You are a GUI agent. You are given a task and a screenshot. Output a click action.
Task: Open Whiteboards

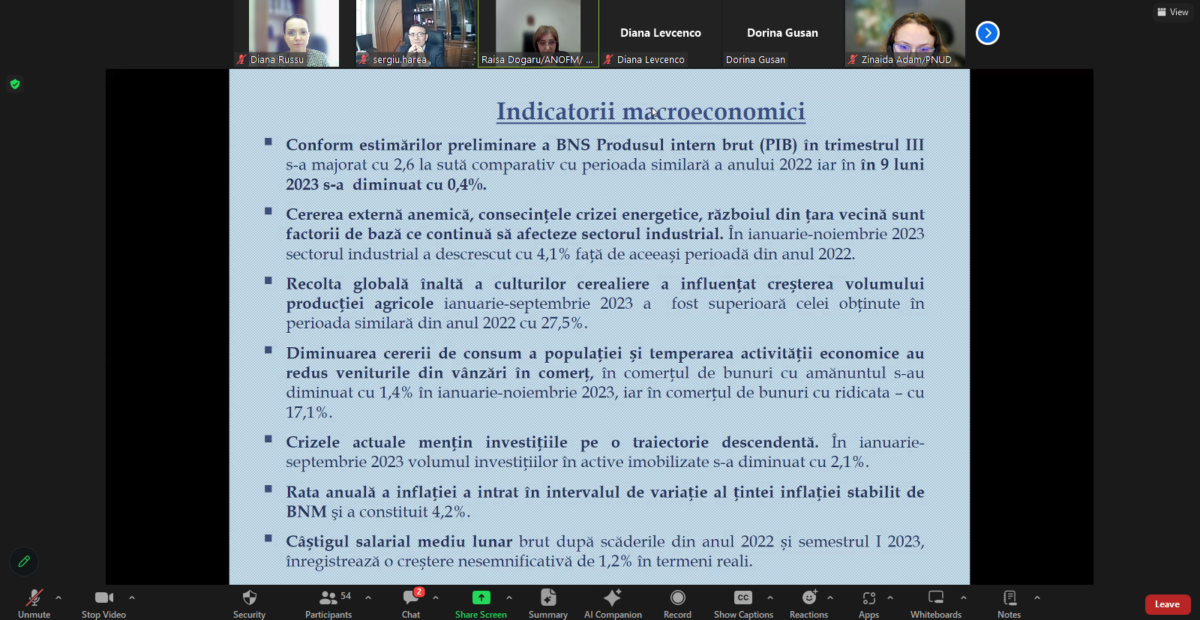point(936,603)
